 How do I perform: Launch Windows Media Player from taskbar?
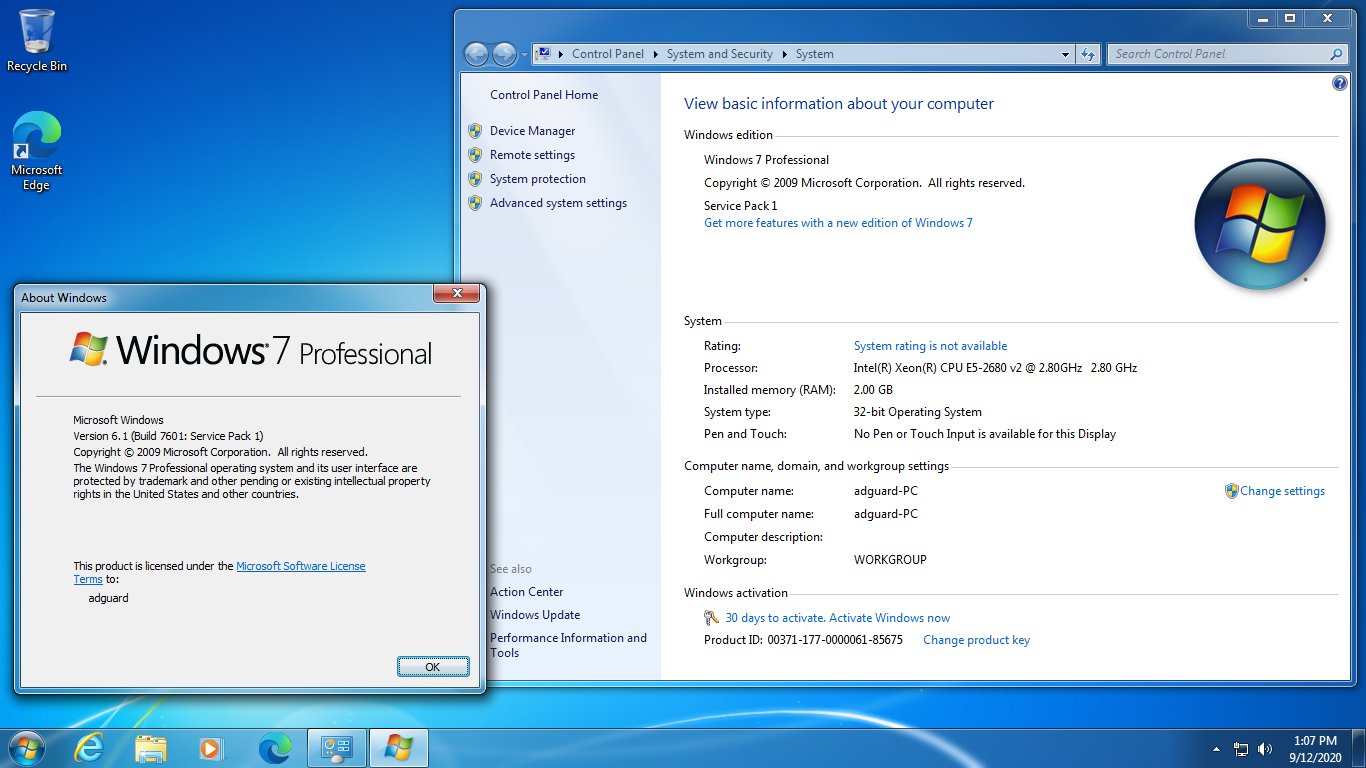[212, 747]
